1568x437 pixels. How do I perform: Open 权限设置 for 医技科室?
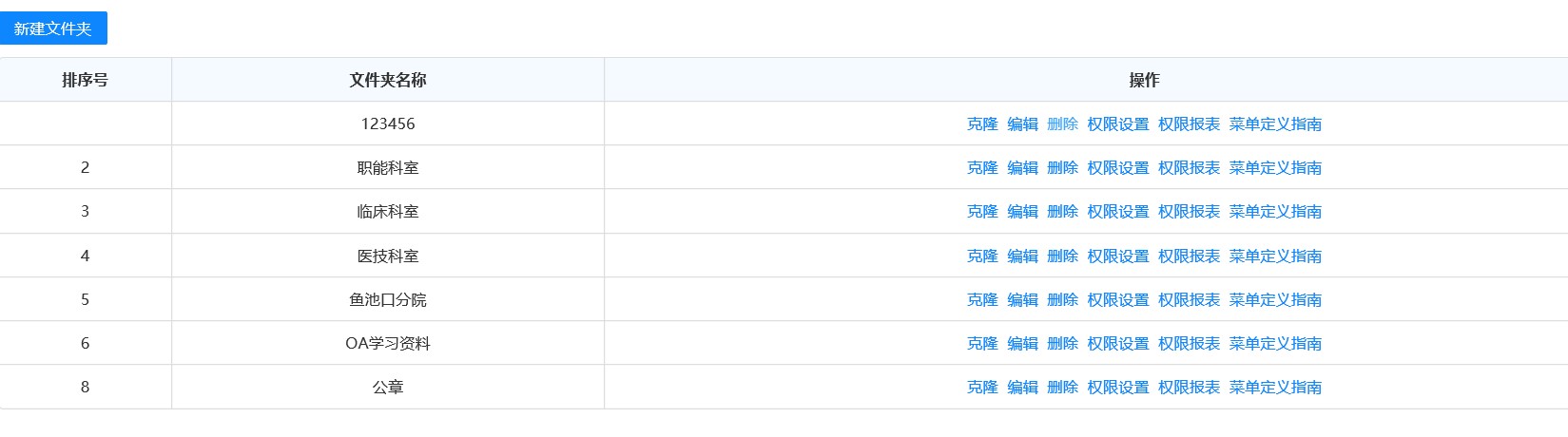pos(1118,256)
